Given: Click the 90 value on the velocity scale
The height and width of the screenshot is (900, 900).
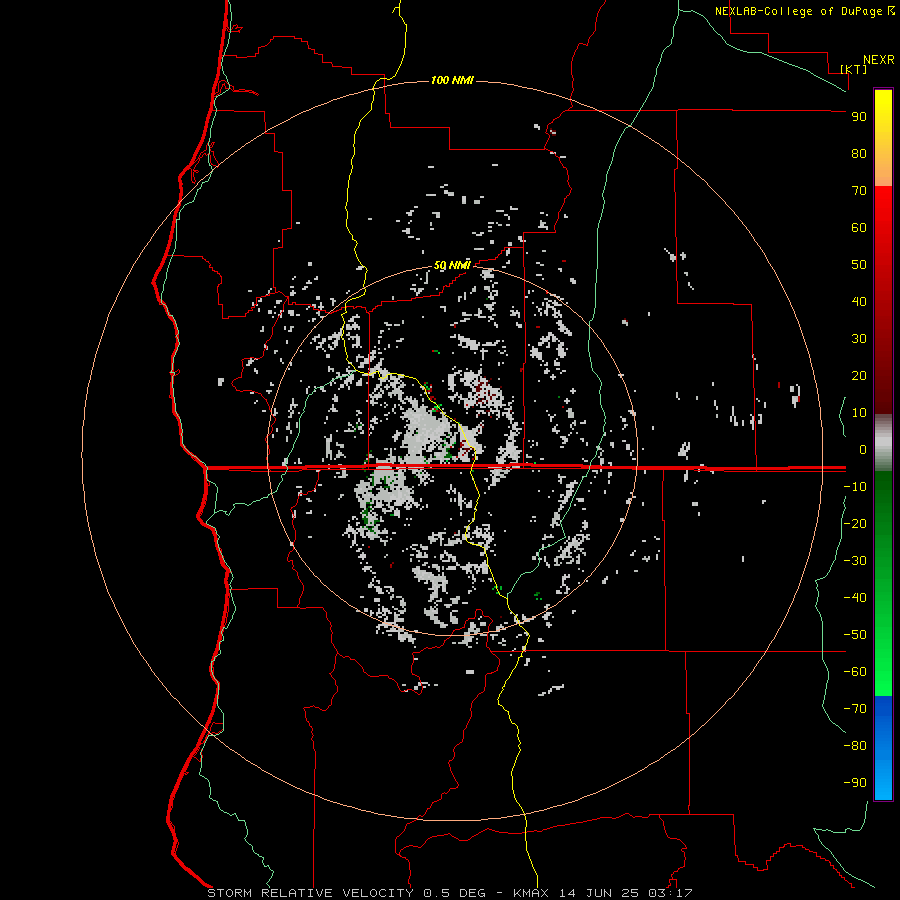Looking at the screenshot, I should (x=859, y=117).
